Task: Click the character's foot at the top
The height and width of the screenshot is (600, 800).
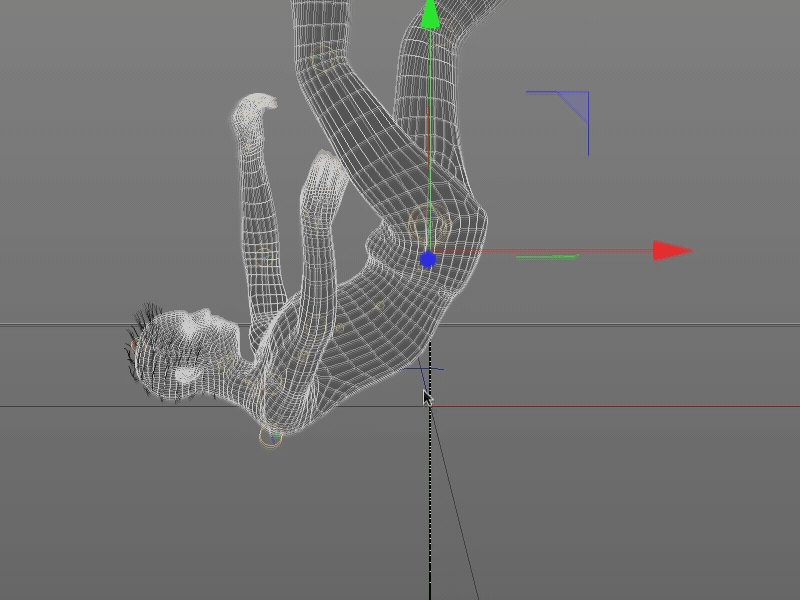Action: pos(255,110)
